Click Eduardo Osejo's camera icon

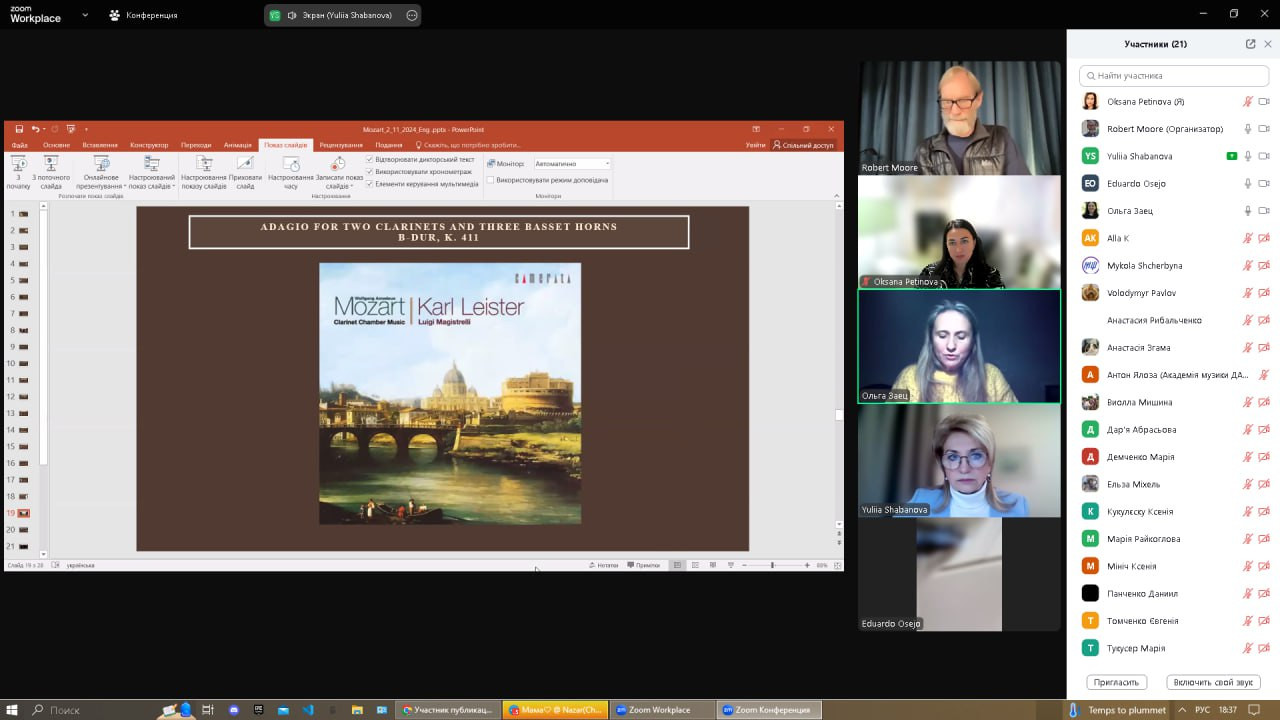pyautogui.click(x=1264, y=184)
